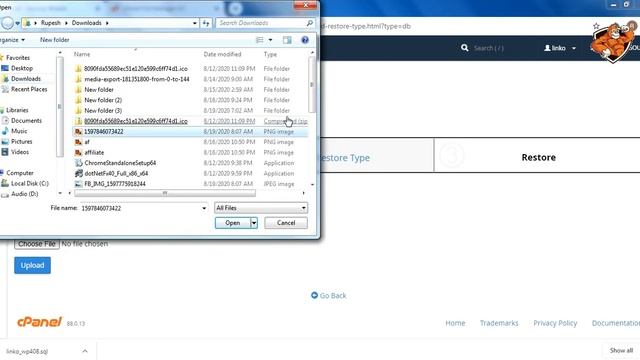The height and width of the screenshot is (360, 640).
Task: Select Audio (D:) drive
Action: [24, 194]
